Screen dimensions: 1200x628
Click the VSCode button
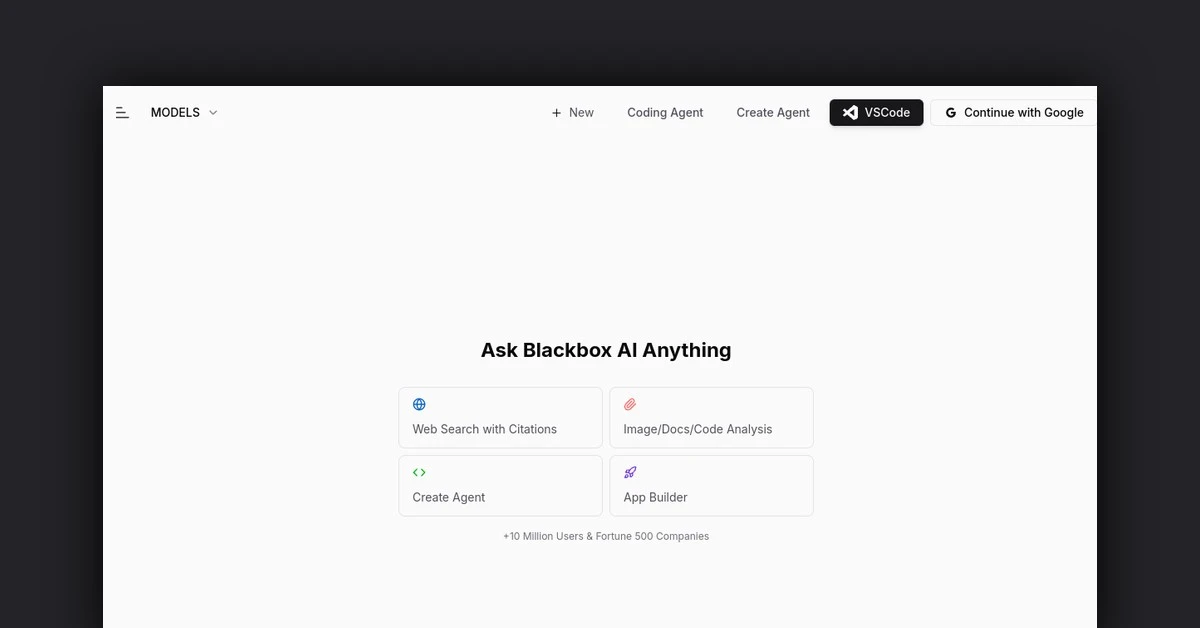coord(876,112)
